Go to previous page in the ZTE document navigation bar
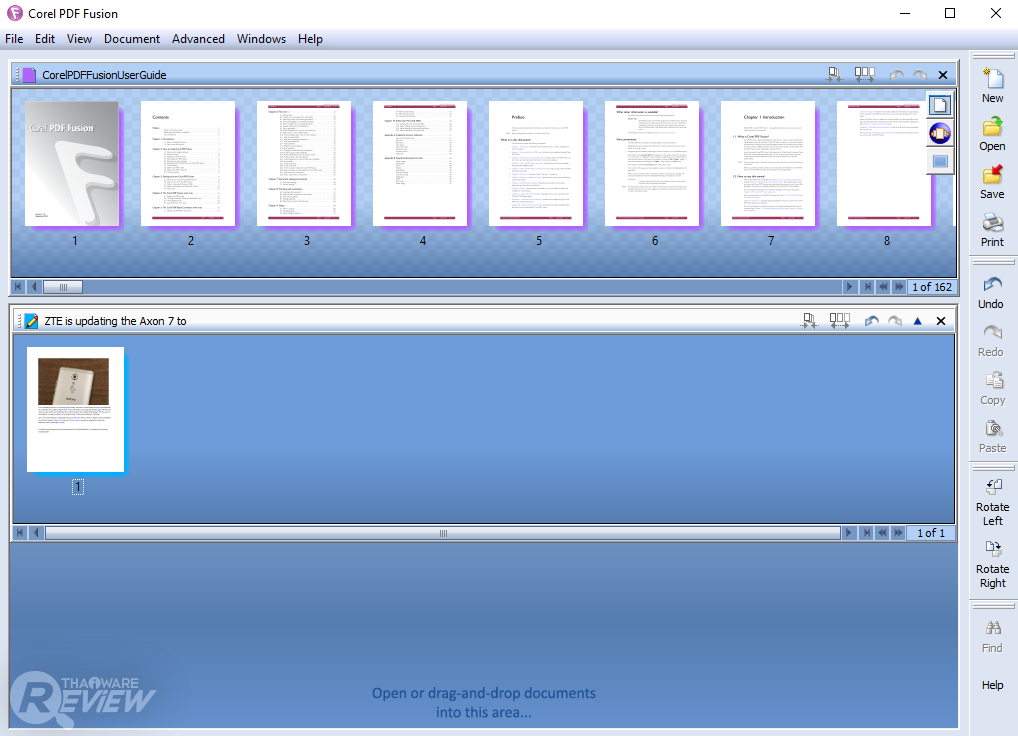The width and height of the screenshot is (1018, 736). click(x=36, y=533)
